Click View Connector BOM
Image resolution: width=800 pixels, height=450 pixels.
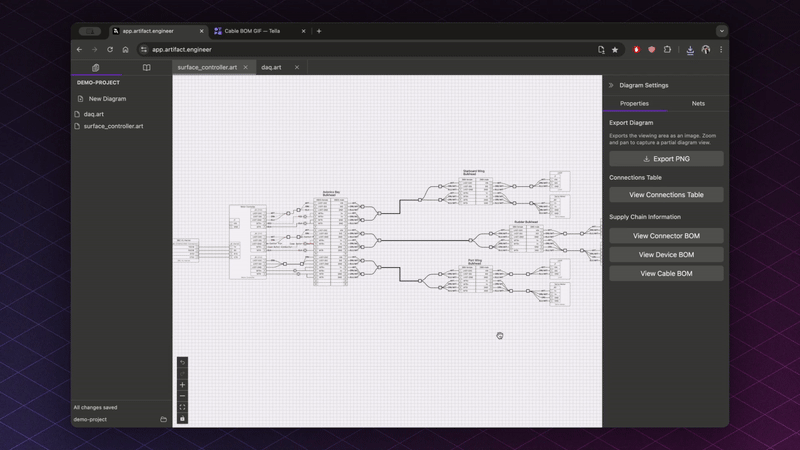click(x=666, y=236)
